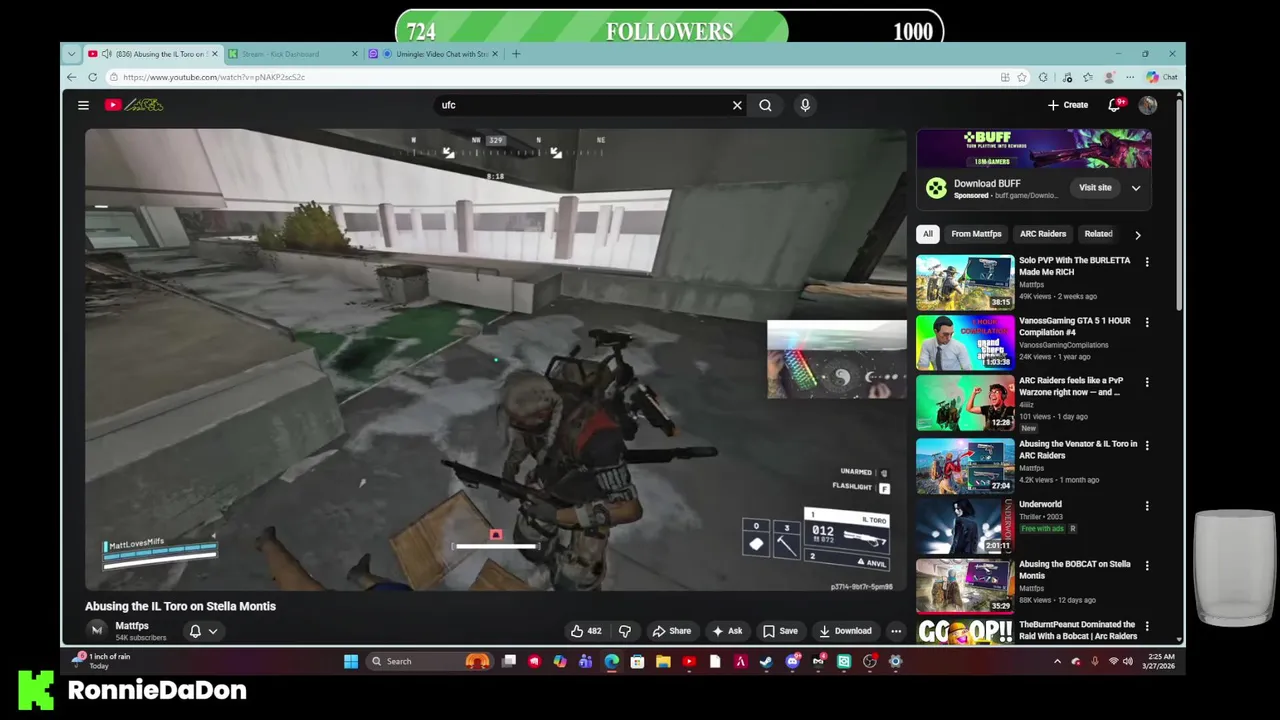The width and height of the screenshot is (1280, 720).
Task: Open options for Underworld movie
Action: pos(1147,506)
